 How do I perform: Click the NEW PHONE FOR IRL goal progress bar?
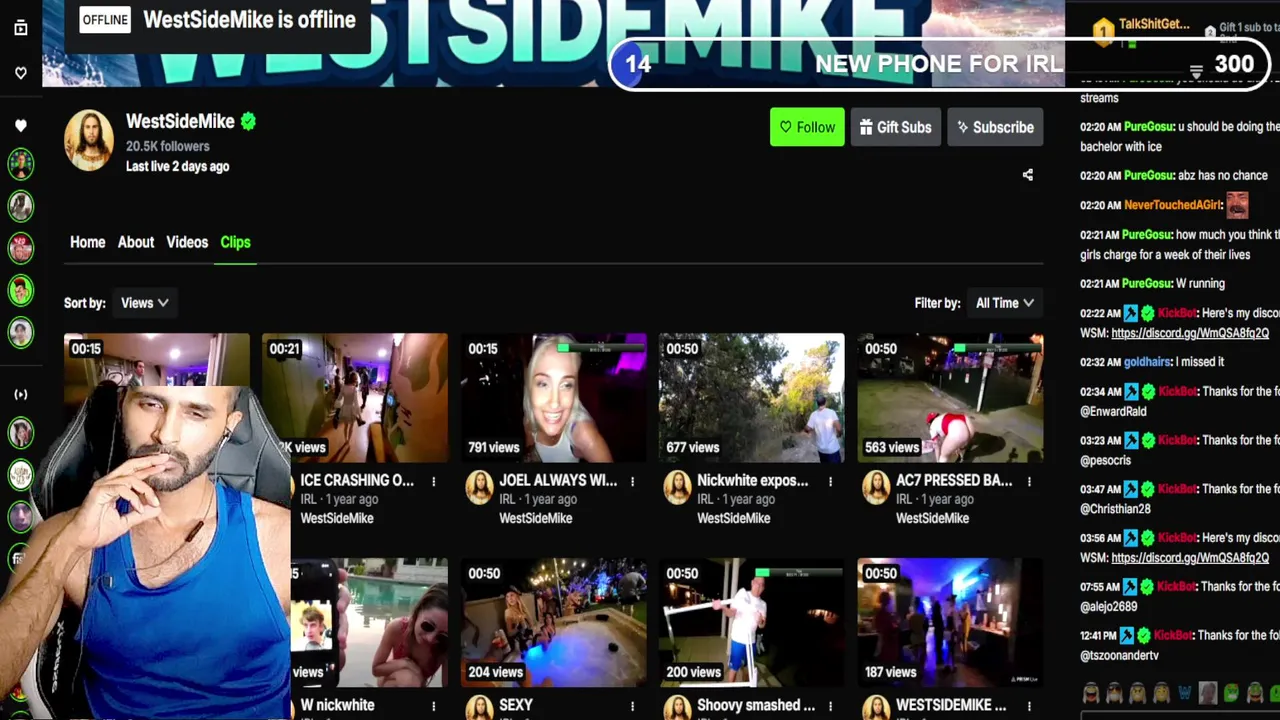click(940, 64)
